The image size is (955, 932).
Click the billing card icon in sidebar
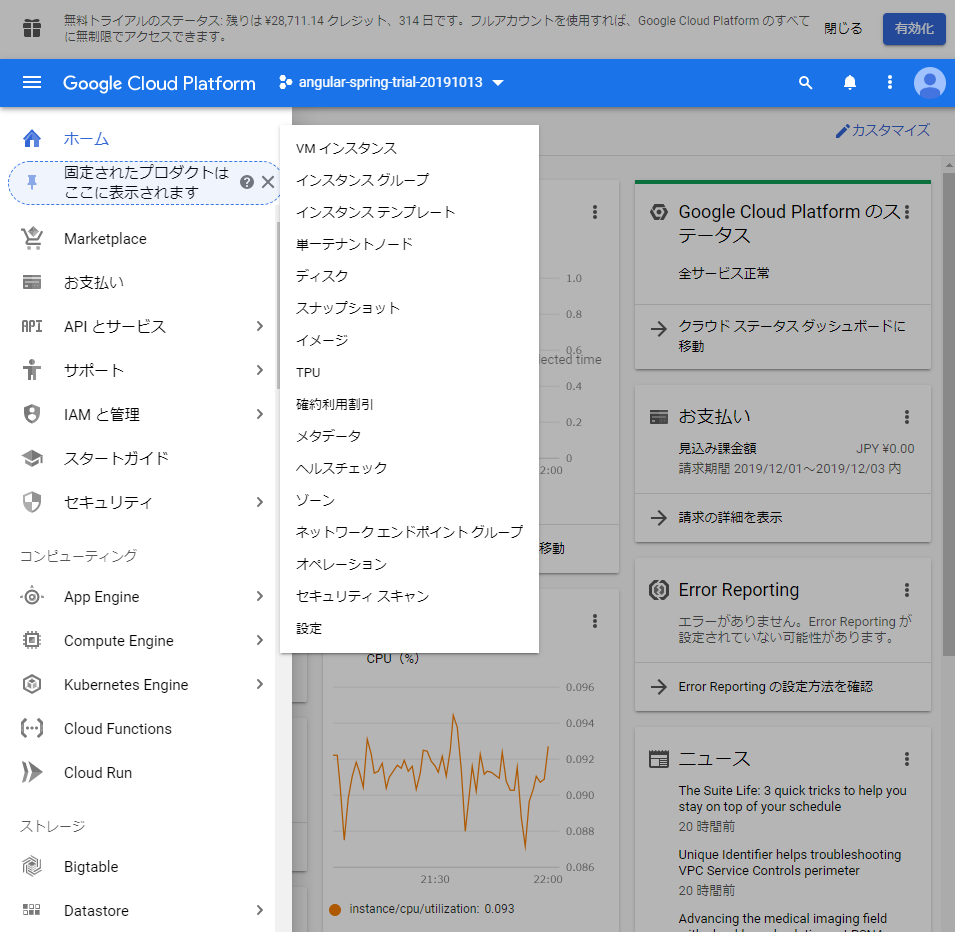[32, 282]
